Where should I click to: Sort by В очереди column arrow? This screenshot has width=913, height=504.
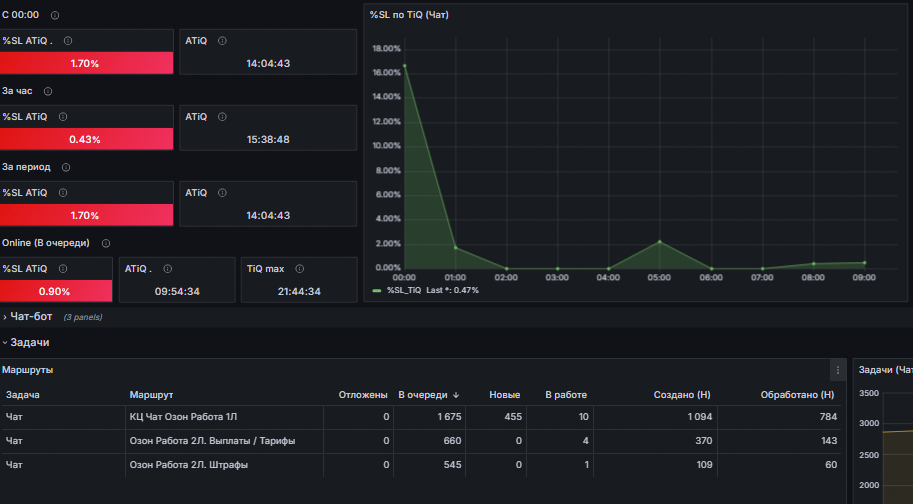pos(456,395)
